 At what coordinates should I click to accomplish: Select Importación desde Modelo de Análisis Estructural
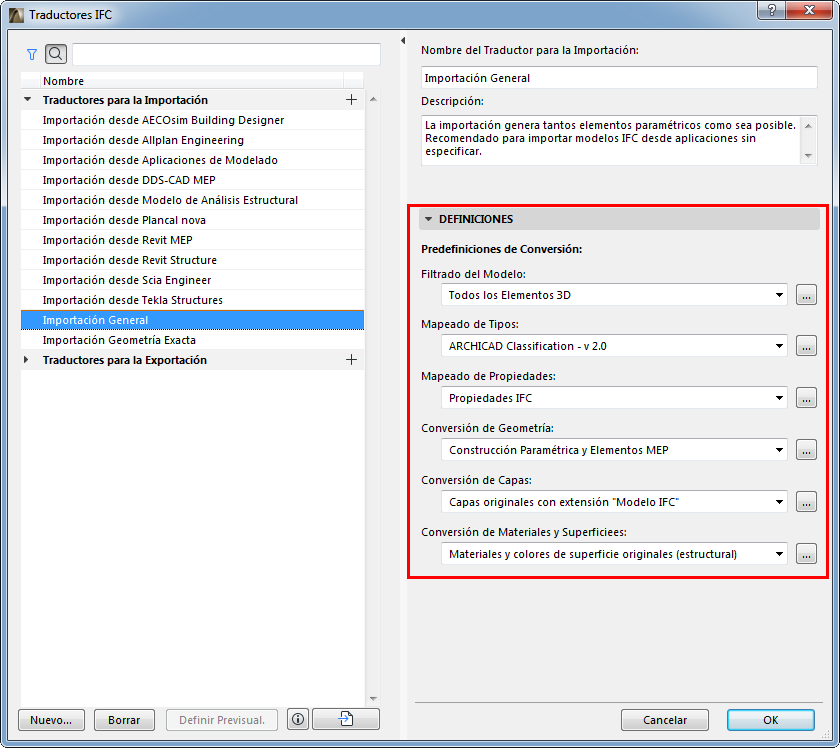pos(192,200)
